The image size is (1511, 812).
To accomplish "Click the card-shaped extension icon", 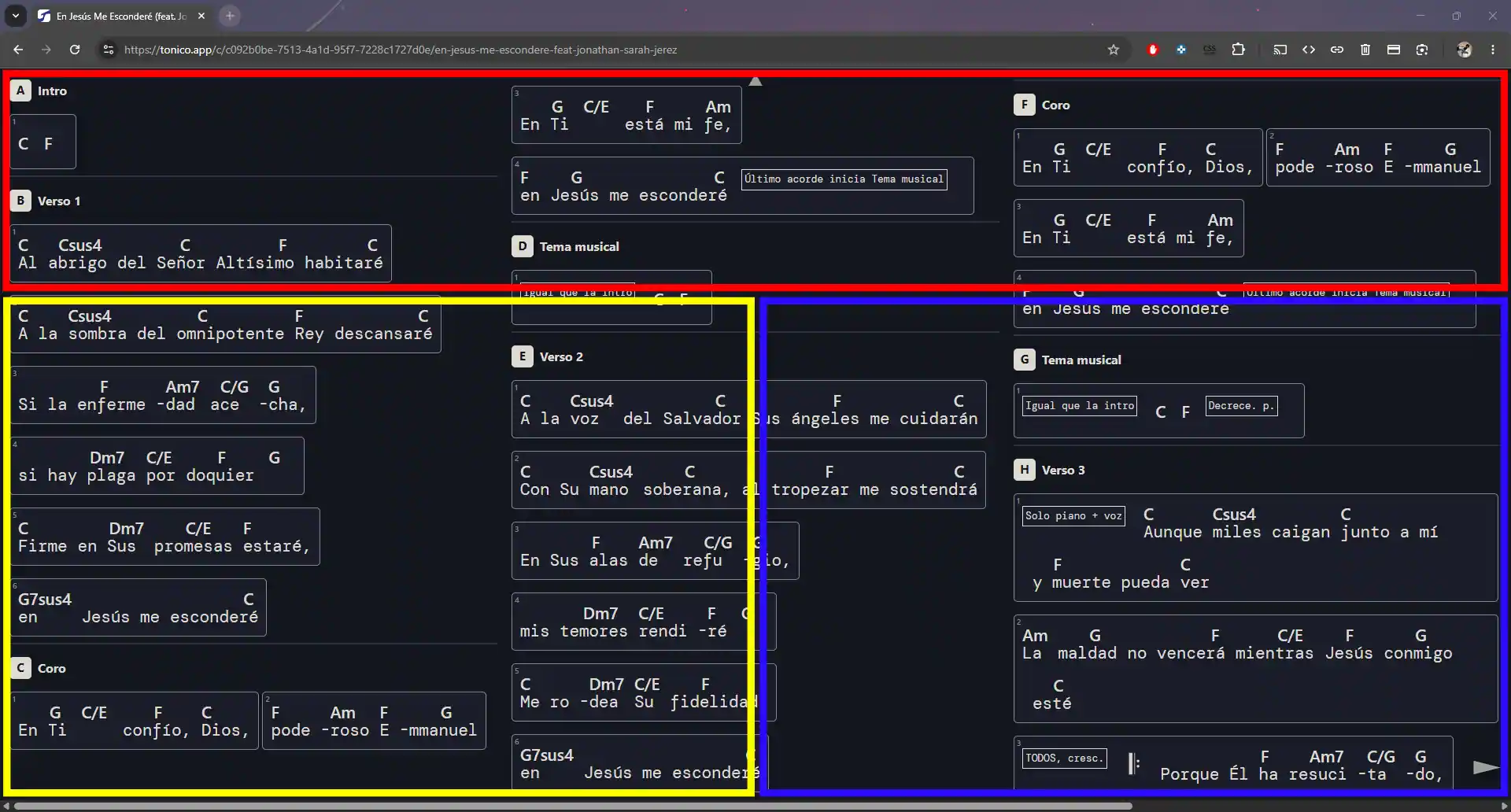I will click(x=1394, y=50).
